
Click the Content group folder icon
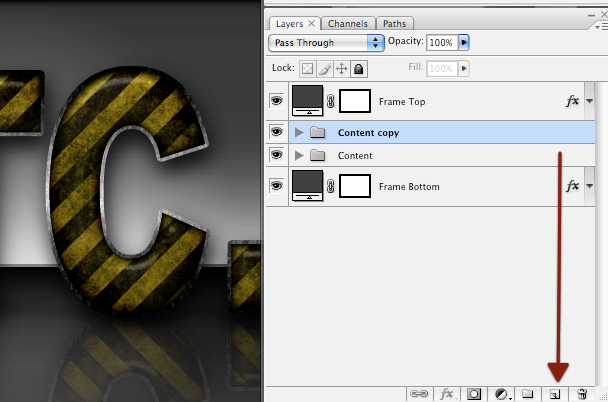[318, 155]
